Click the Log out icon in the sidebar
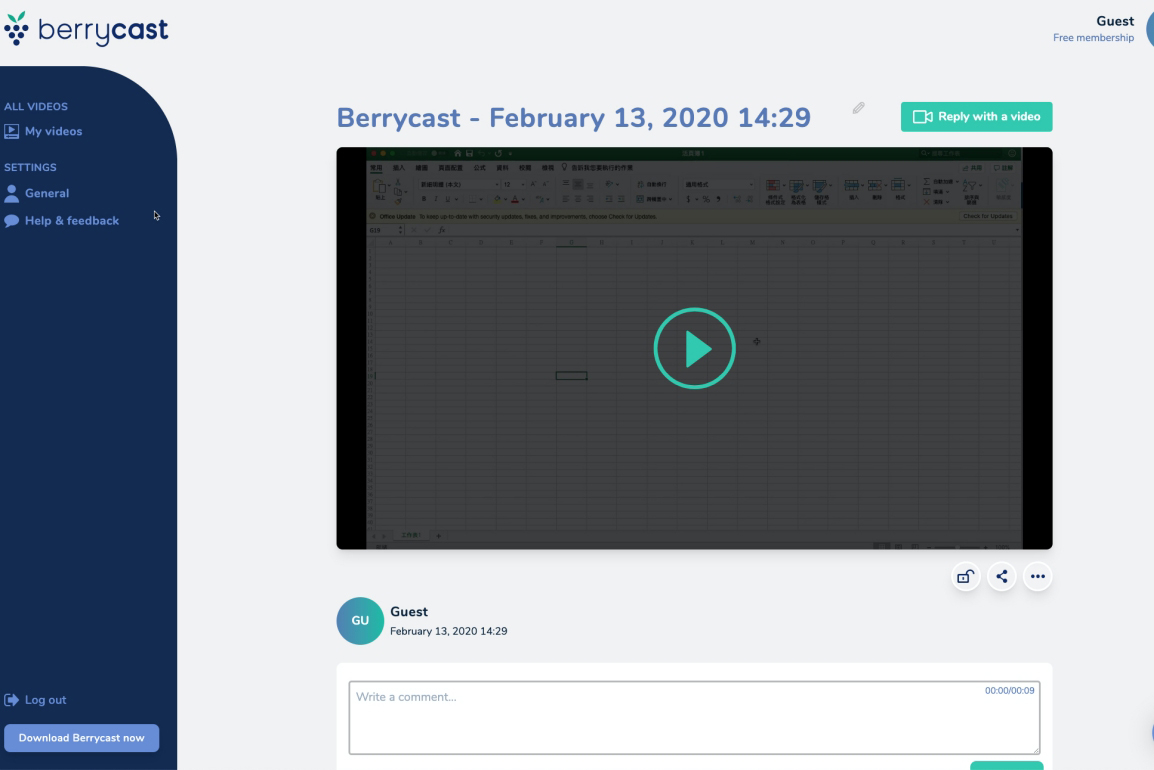 (11, 699)
